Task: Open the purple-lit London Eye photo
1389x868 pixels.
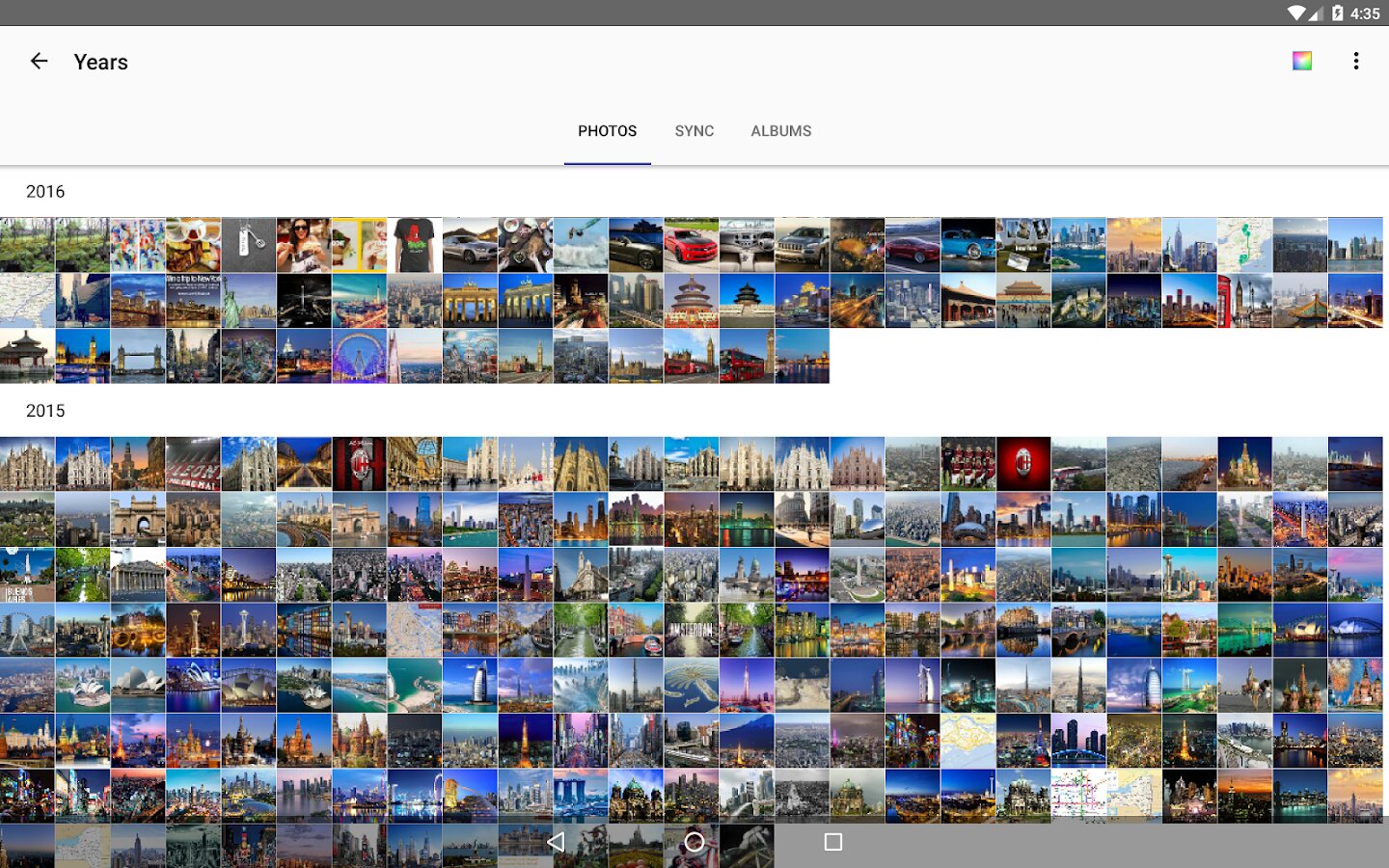Action: (359, 356)
